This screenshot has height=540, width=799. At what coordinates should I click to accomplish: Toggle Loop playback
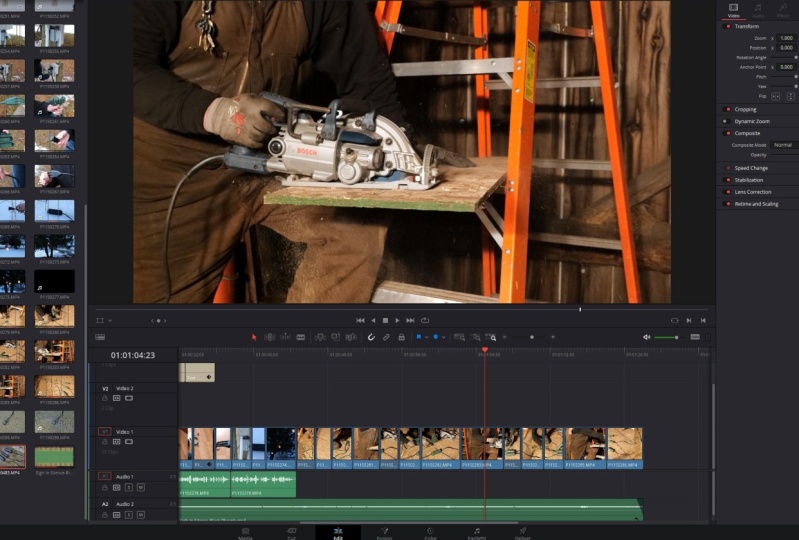(425, 320)
